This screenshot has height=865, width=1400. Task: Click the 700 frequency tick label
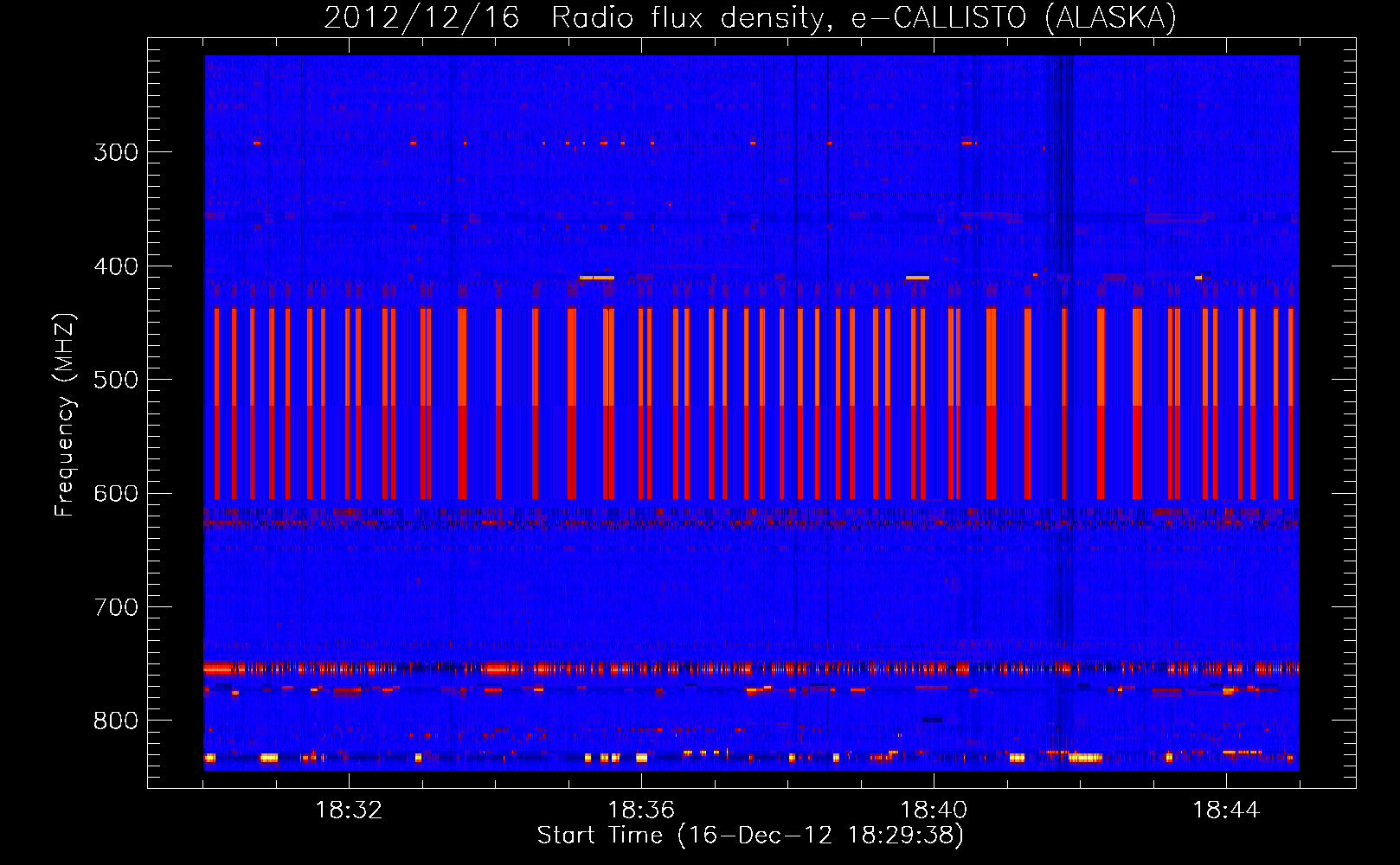tap(116, 607)
